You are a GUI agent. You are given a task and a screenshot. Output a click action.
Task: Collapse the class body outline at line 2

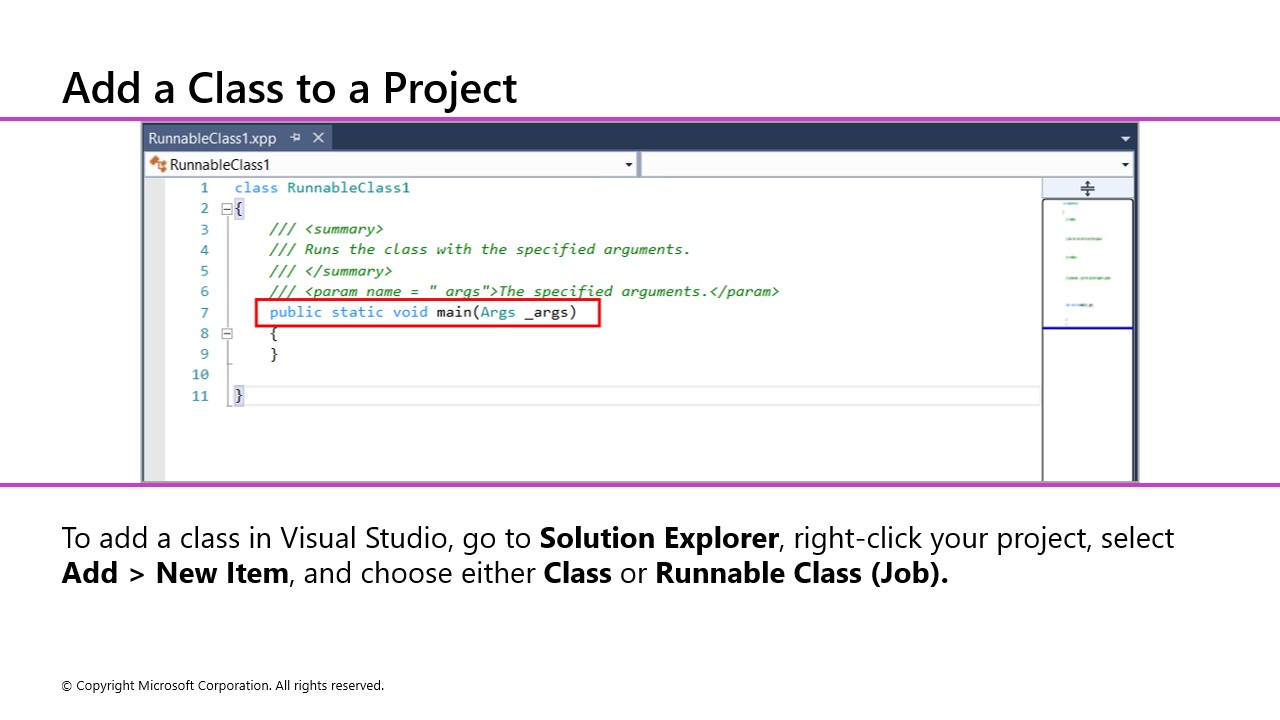pyautogui.click(x=227, y=208)
